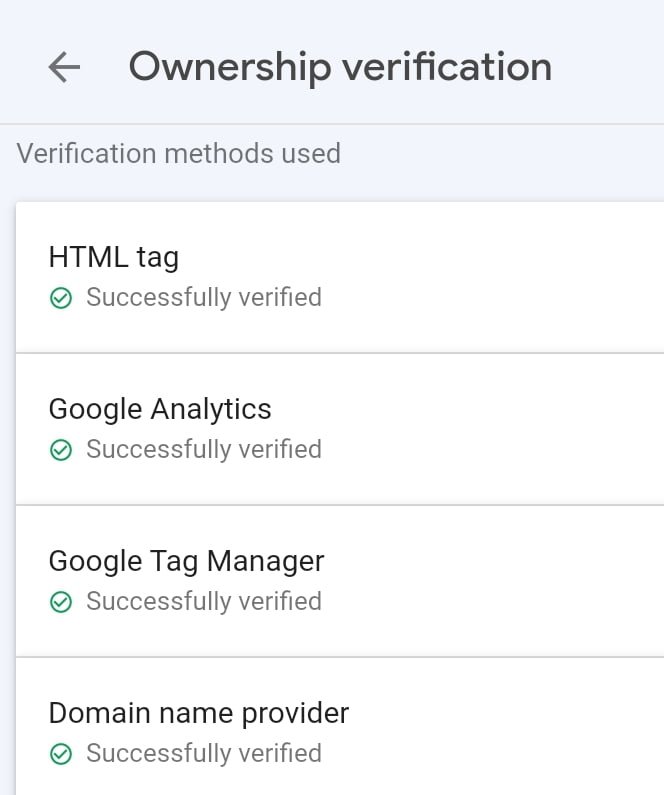This screenshot has width=664, height=795.
Task: Open the Google Analytics row label
Action: pyautogui.click(x=160, y=409)
